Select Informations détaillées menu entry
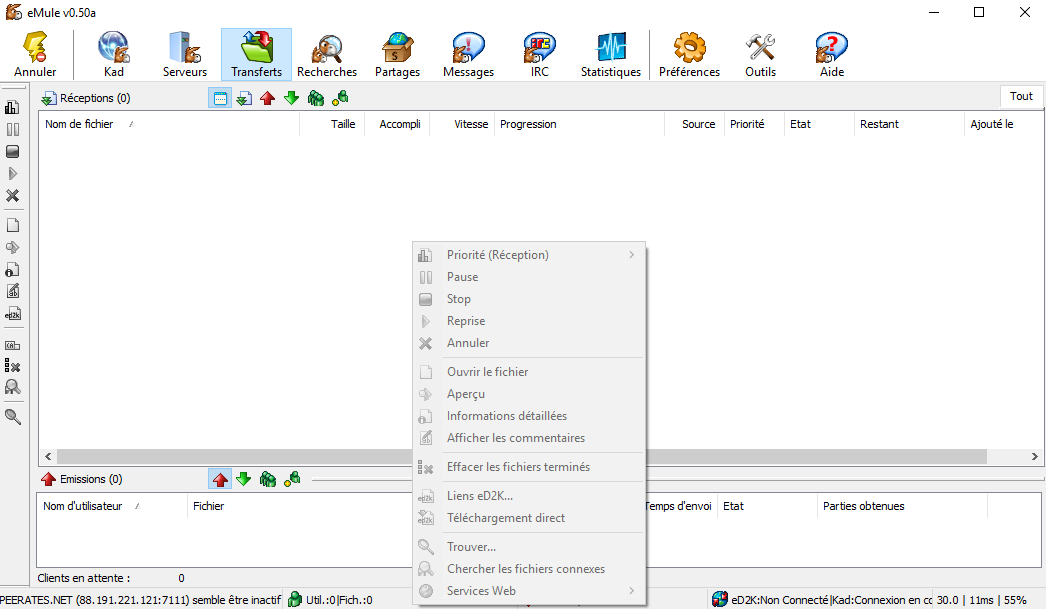The height and width of the screenshot is (609, 1046). [x=529, y=416]
